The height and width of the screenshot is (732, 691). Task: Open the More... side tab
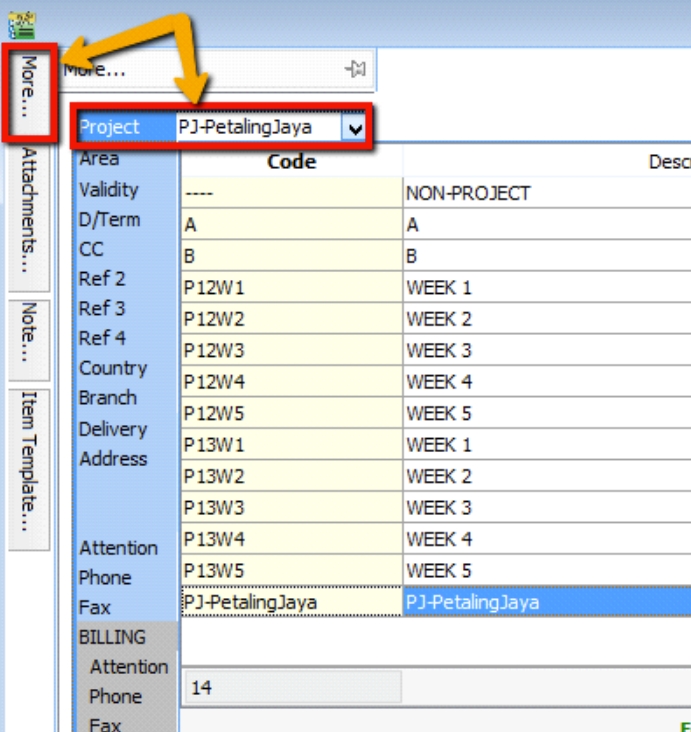pos(29,91)
